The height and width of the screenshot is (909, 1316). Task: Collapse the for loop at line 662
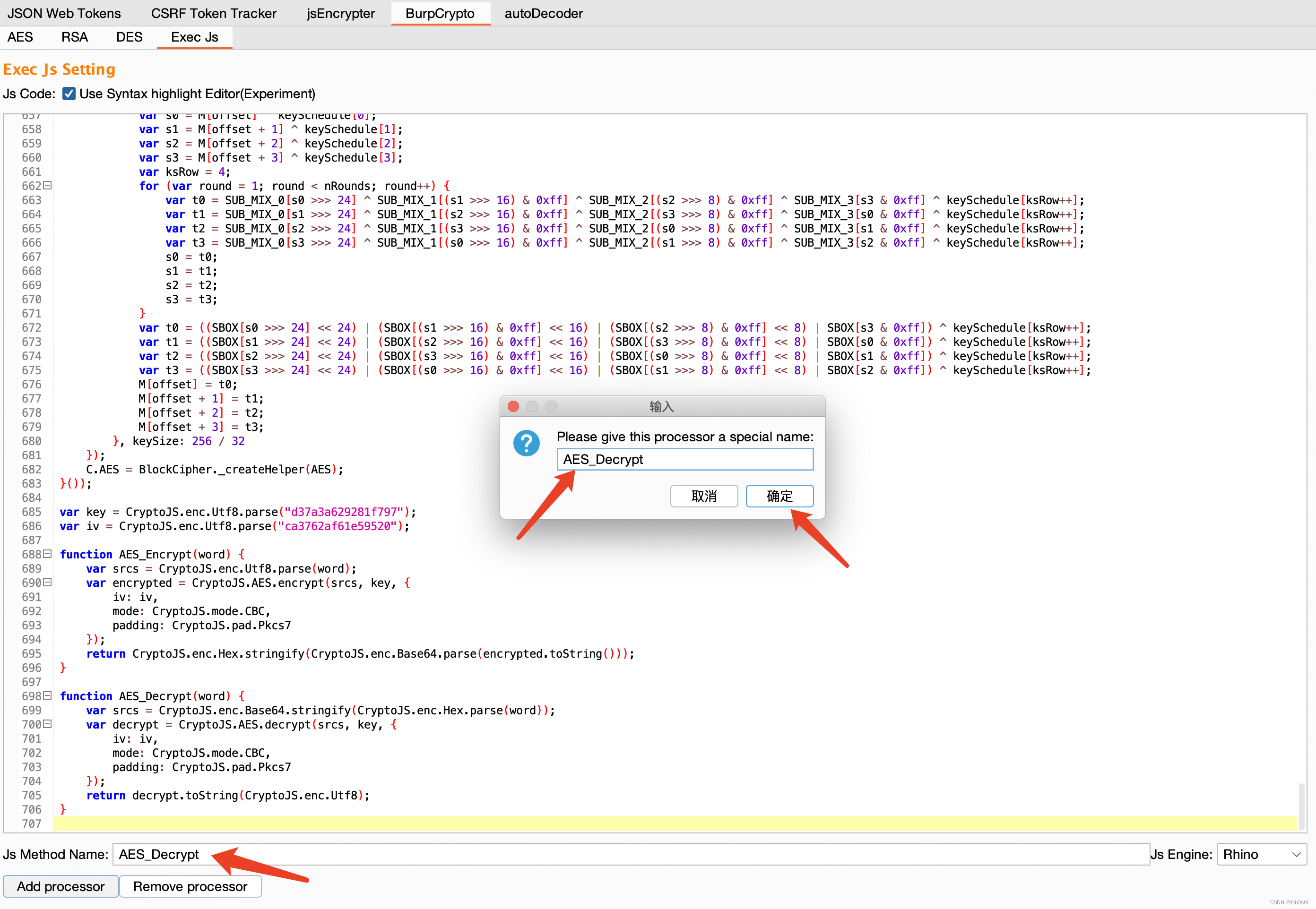tap(48, 185)
